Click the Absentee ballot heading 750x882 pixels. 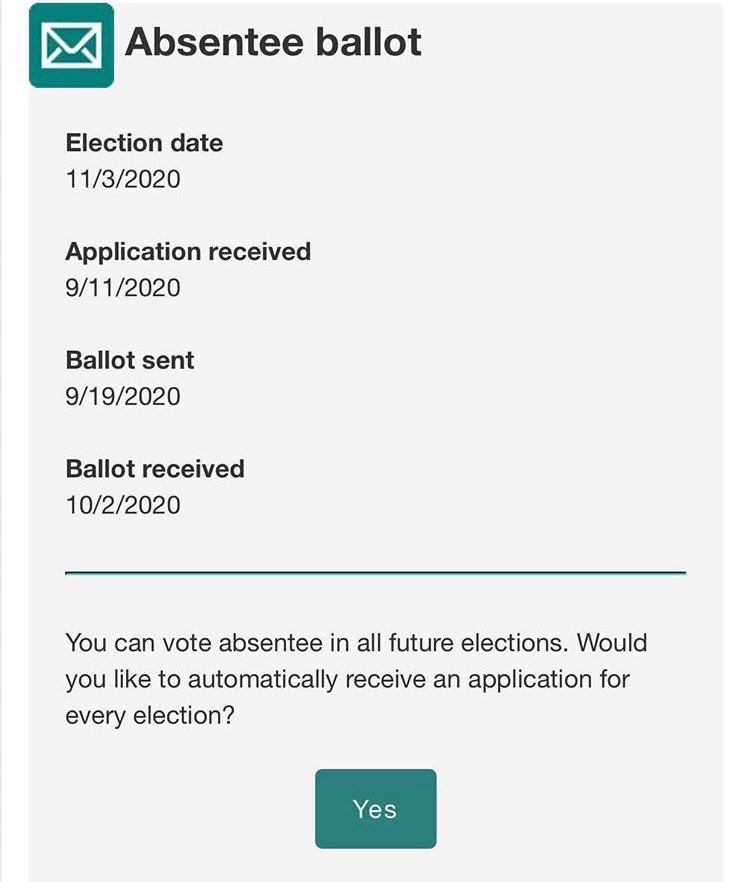[x=273, y=42]
